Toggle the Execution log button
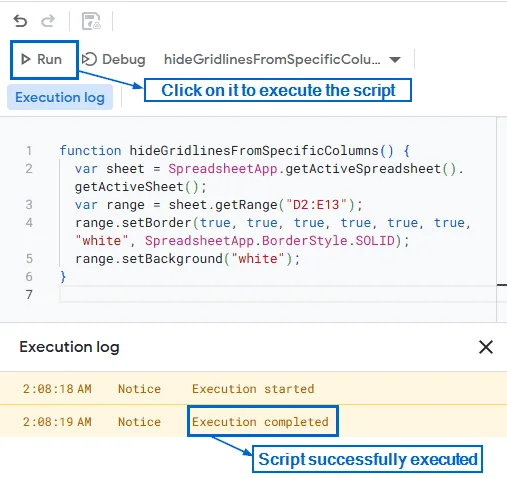This screenshot has height=478, width=507. pyautogui.click(x=60, y=97)
